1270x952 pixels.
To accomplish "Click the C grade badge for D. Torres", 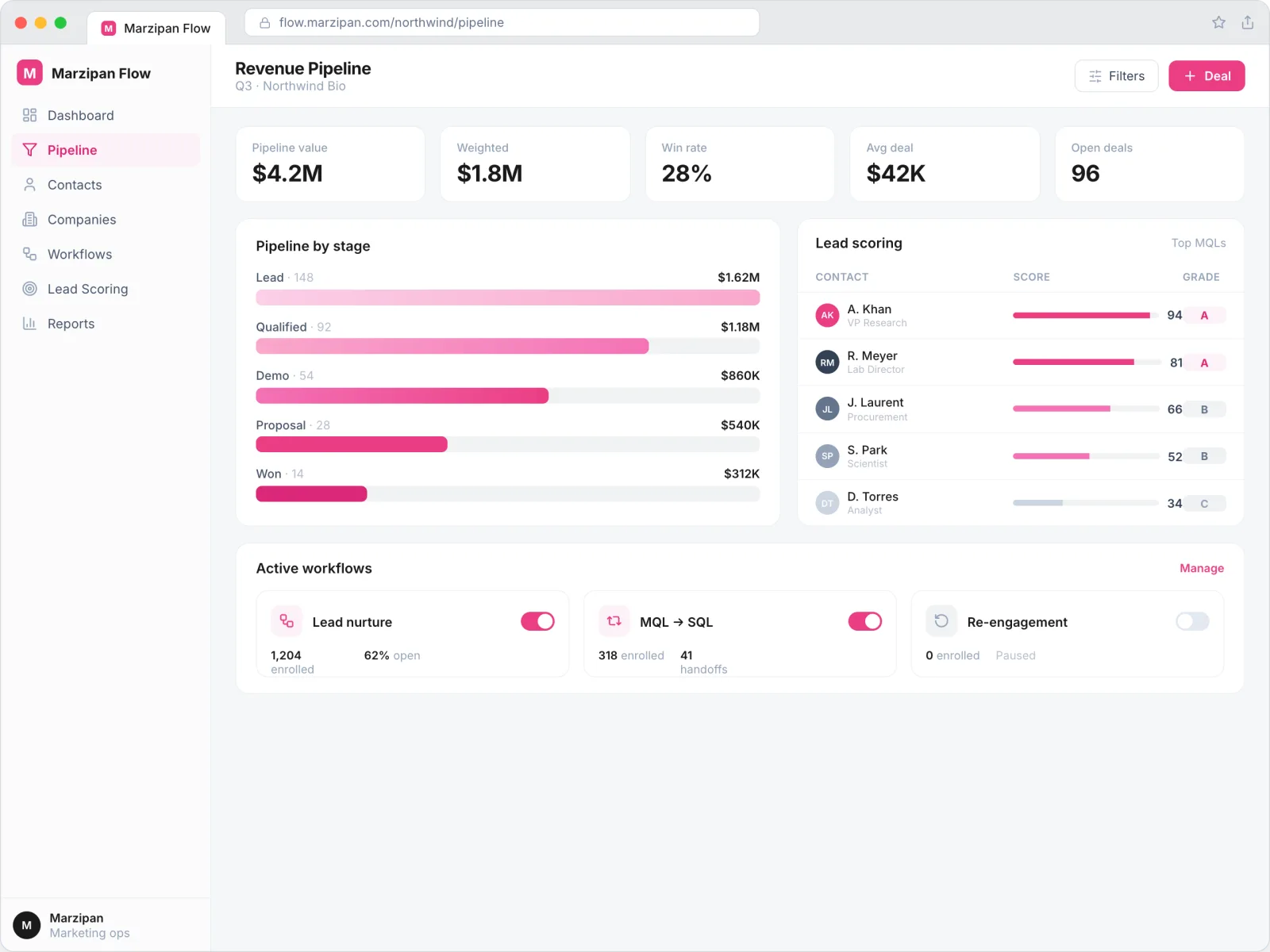I will point(1204,503).
